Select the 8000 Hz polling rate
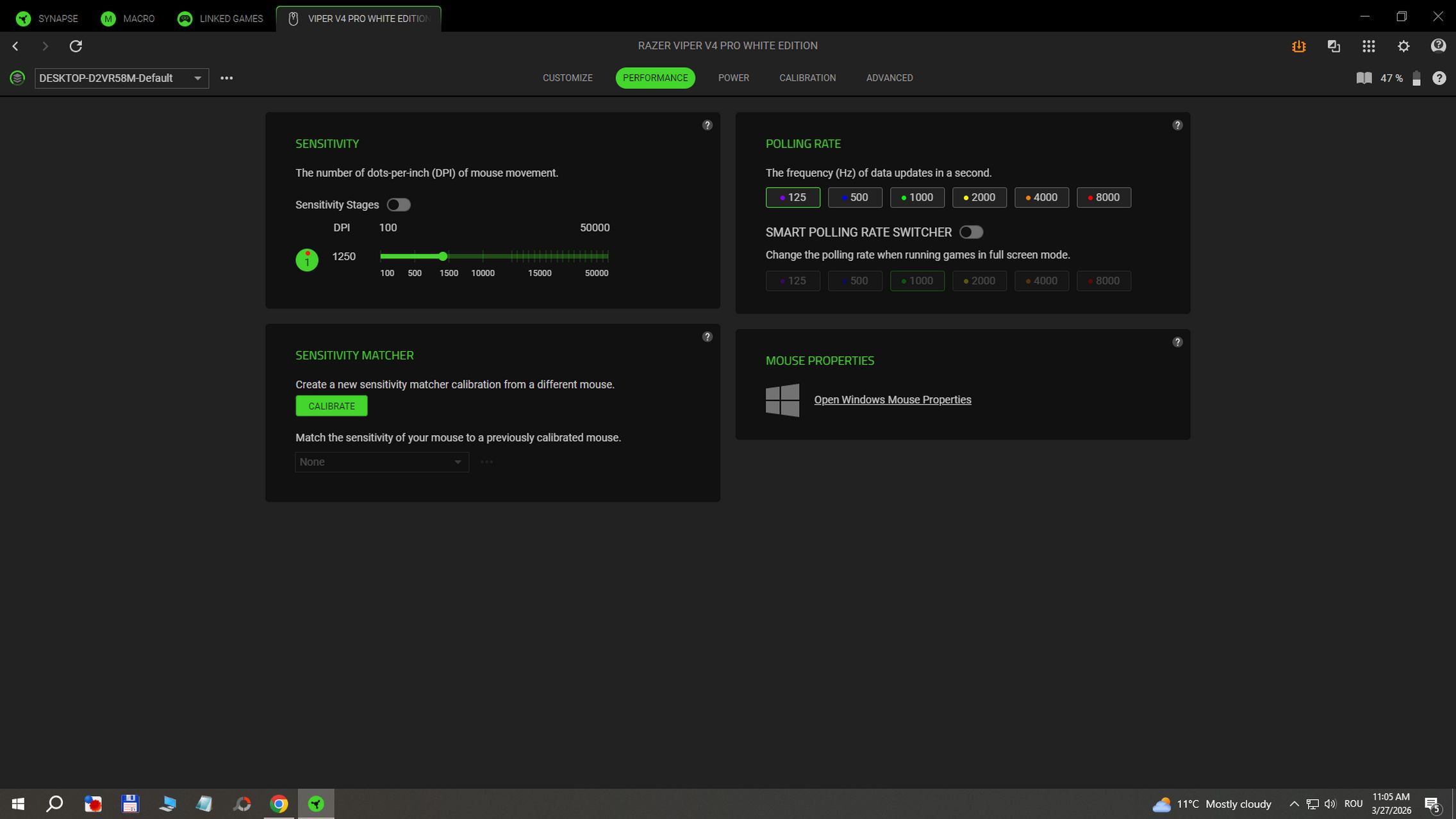Viewport: 1456px width, 819px height. coord(1104,197)
